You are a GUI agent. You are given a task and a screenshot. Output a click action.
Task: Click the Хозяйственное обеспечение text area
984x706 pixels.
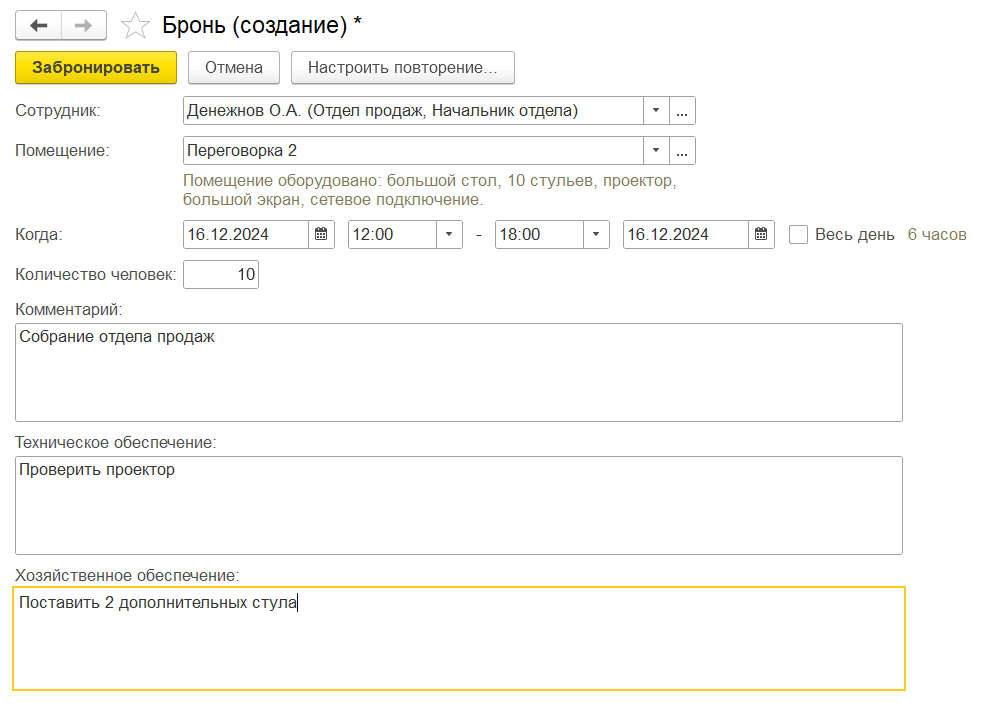tap(458, 638)
